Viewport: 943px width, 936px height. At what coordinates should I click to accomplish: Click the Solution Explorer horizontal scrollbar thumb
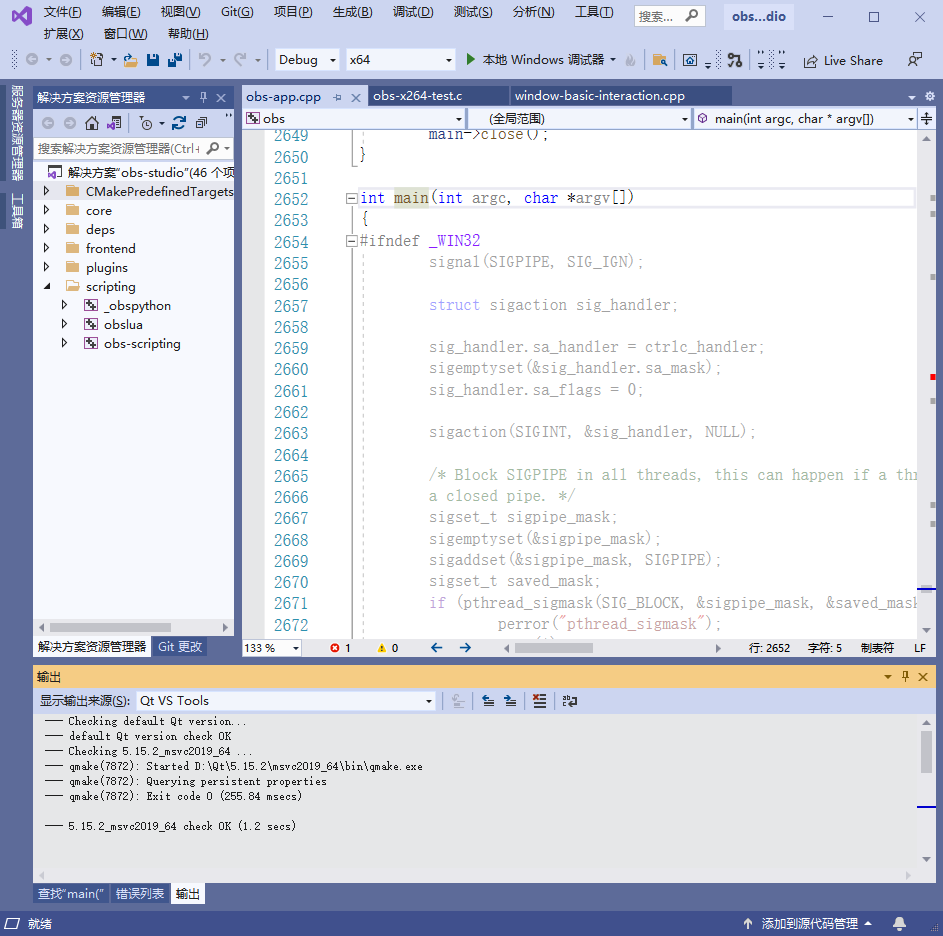point(110,627)
